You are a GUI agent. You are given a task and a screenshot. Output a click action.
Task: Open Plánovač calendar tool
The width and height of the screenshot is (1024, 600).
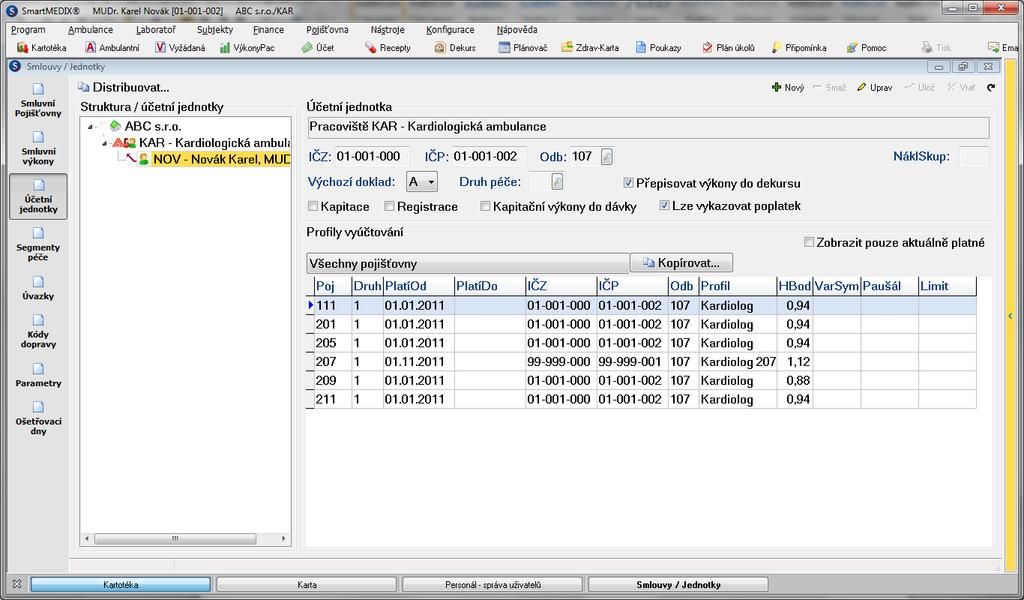(522, 48)
